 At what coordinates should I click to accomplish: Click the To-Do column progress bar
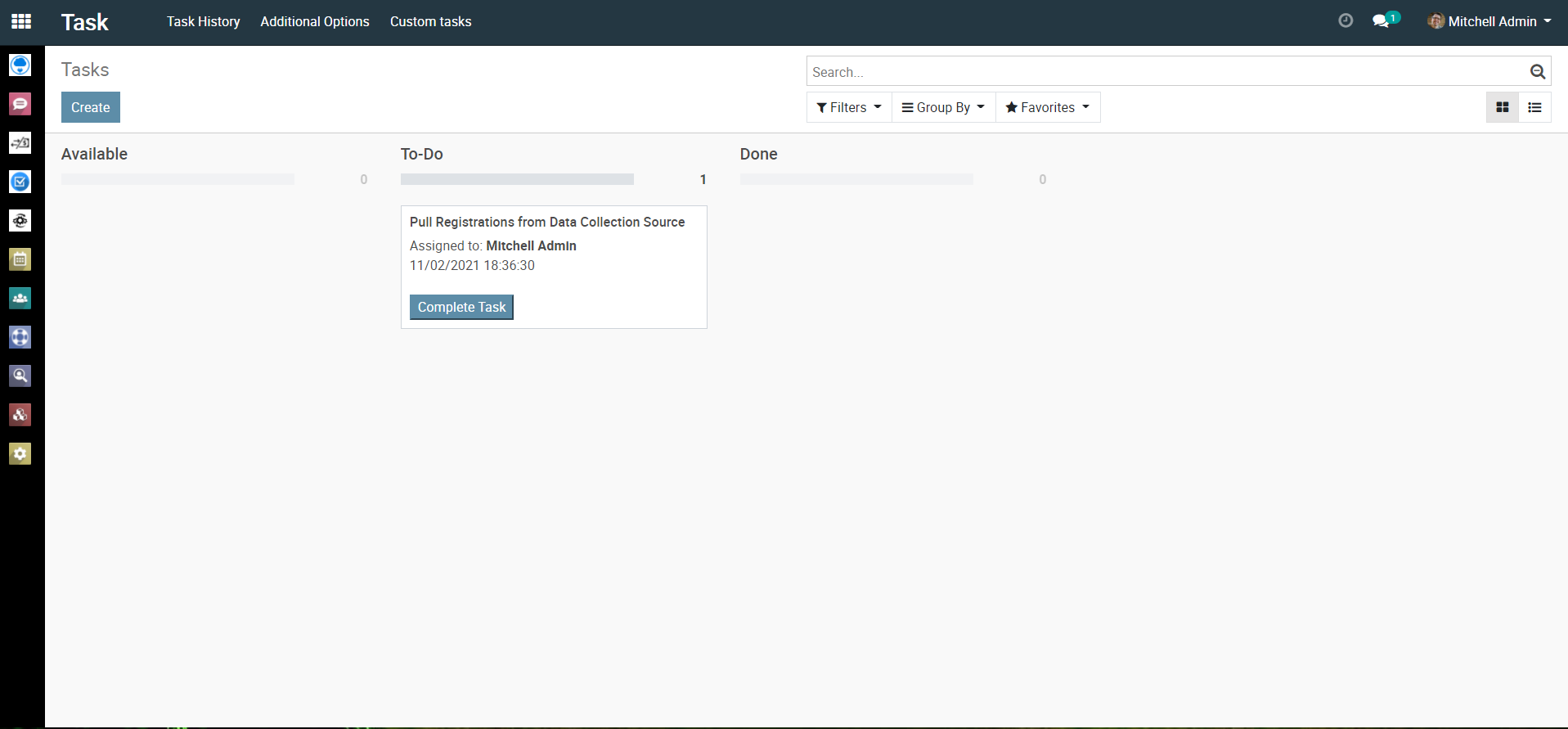click(x=517, y=179)
